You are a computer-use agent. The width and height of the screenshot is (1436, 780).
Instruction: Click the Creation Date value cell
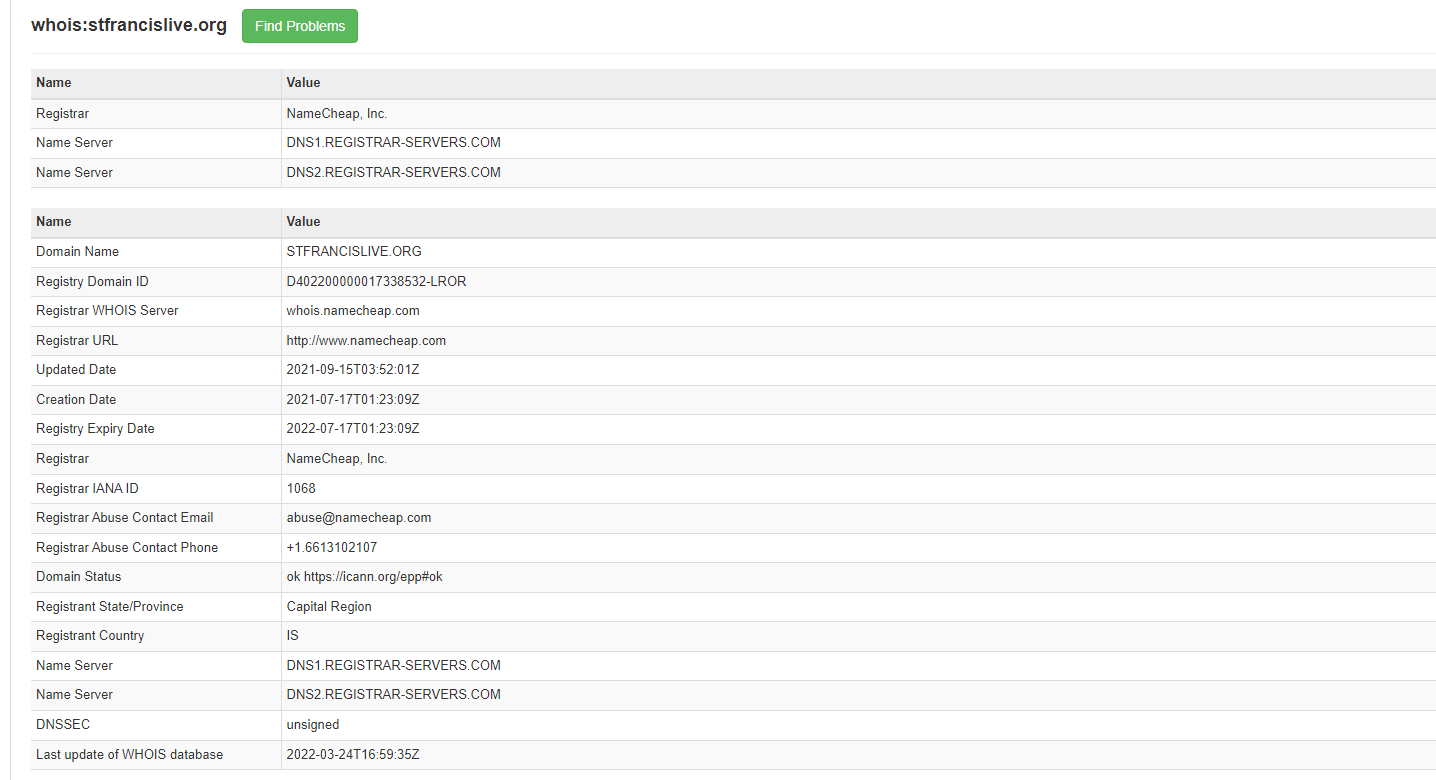tap(353, 400)
